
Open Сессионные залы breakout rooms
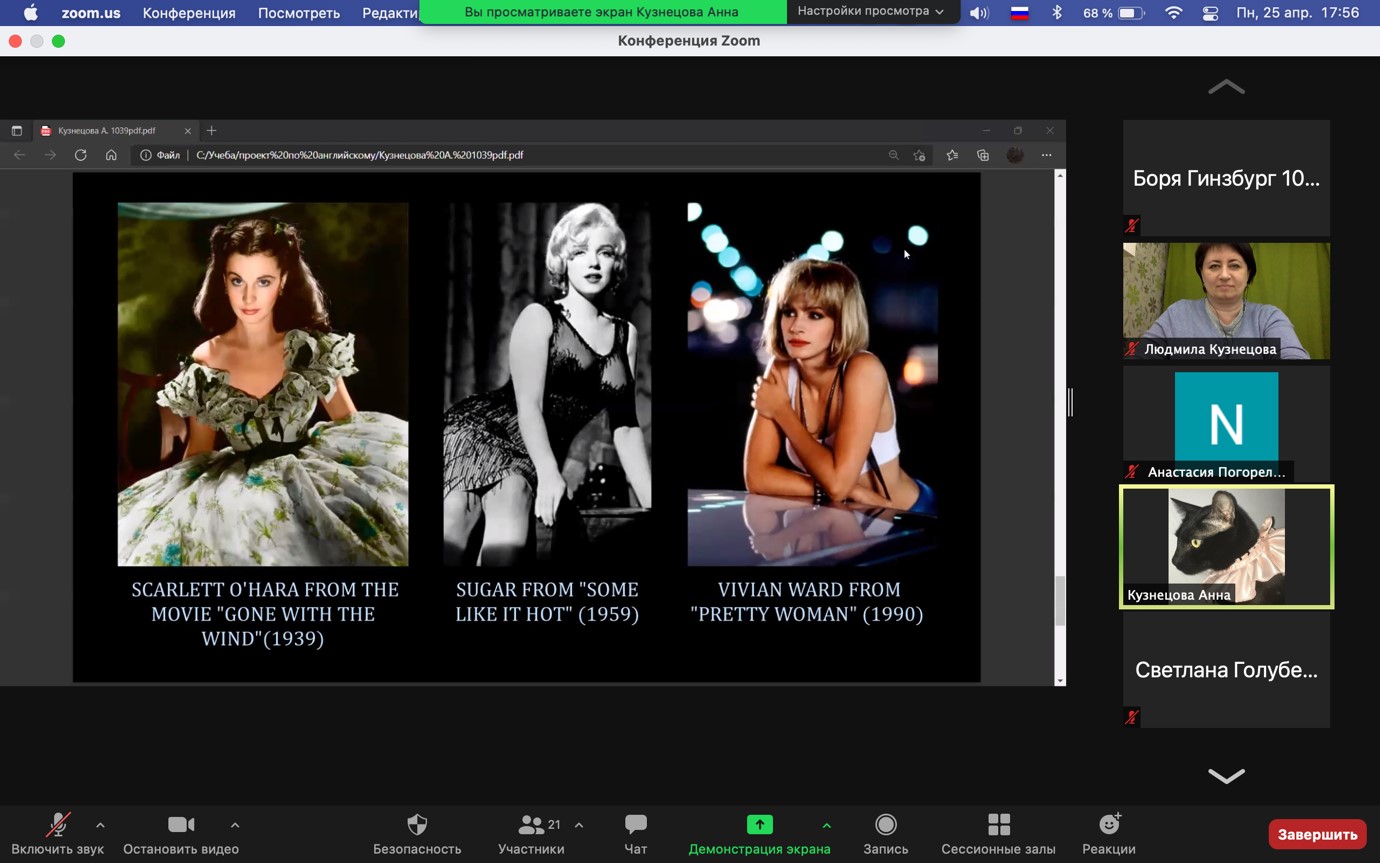[998, 834]
